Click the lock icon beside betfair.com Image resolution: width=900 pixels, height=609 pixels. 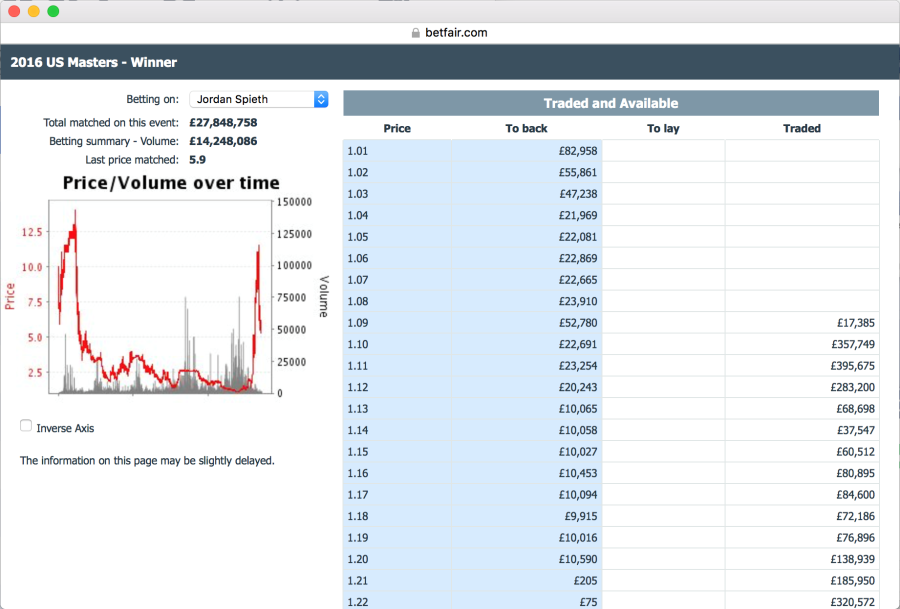[416, 33]
